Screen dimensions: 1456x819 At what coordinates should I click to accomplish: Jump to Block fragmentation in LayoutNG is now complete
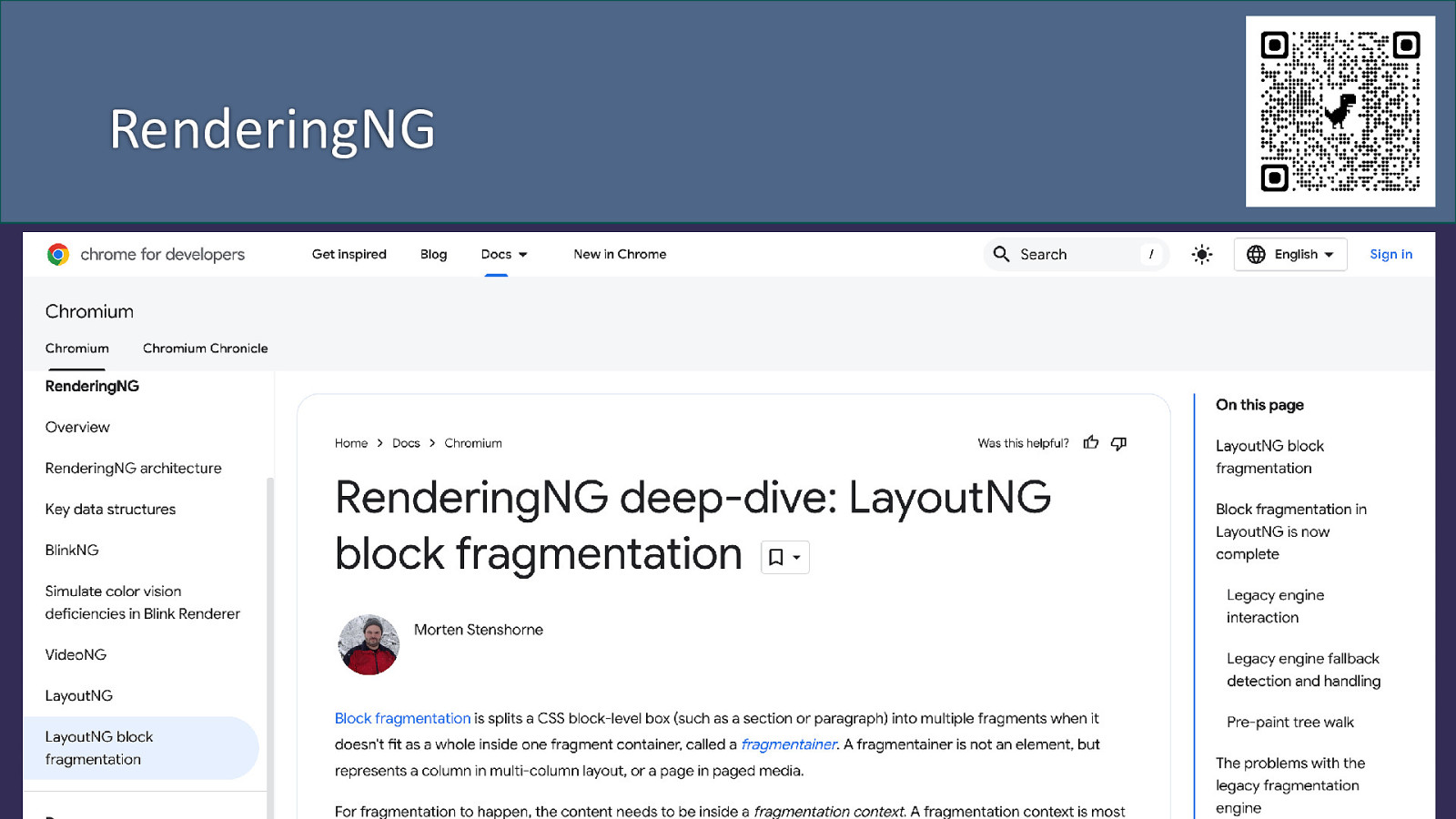[1291, 531]
